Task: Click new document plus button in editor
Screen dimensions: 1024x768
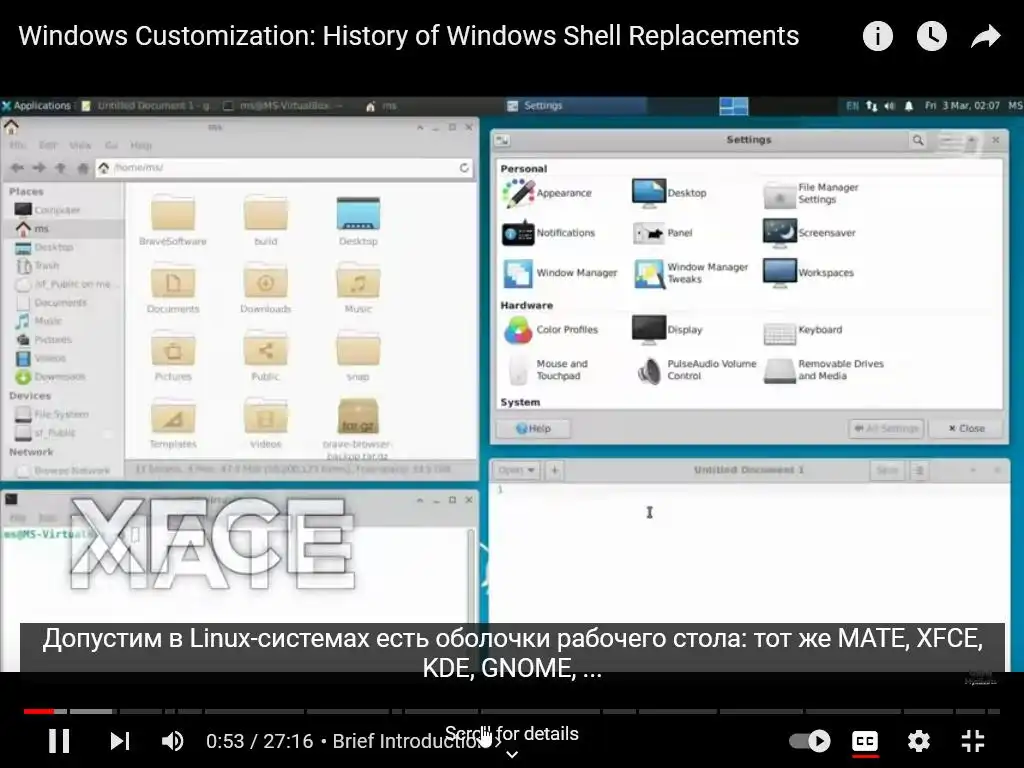Action: [554, 470]
